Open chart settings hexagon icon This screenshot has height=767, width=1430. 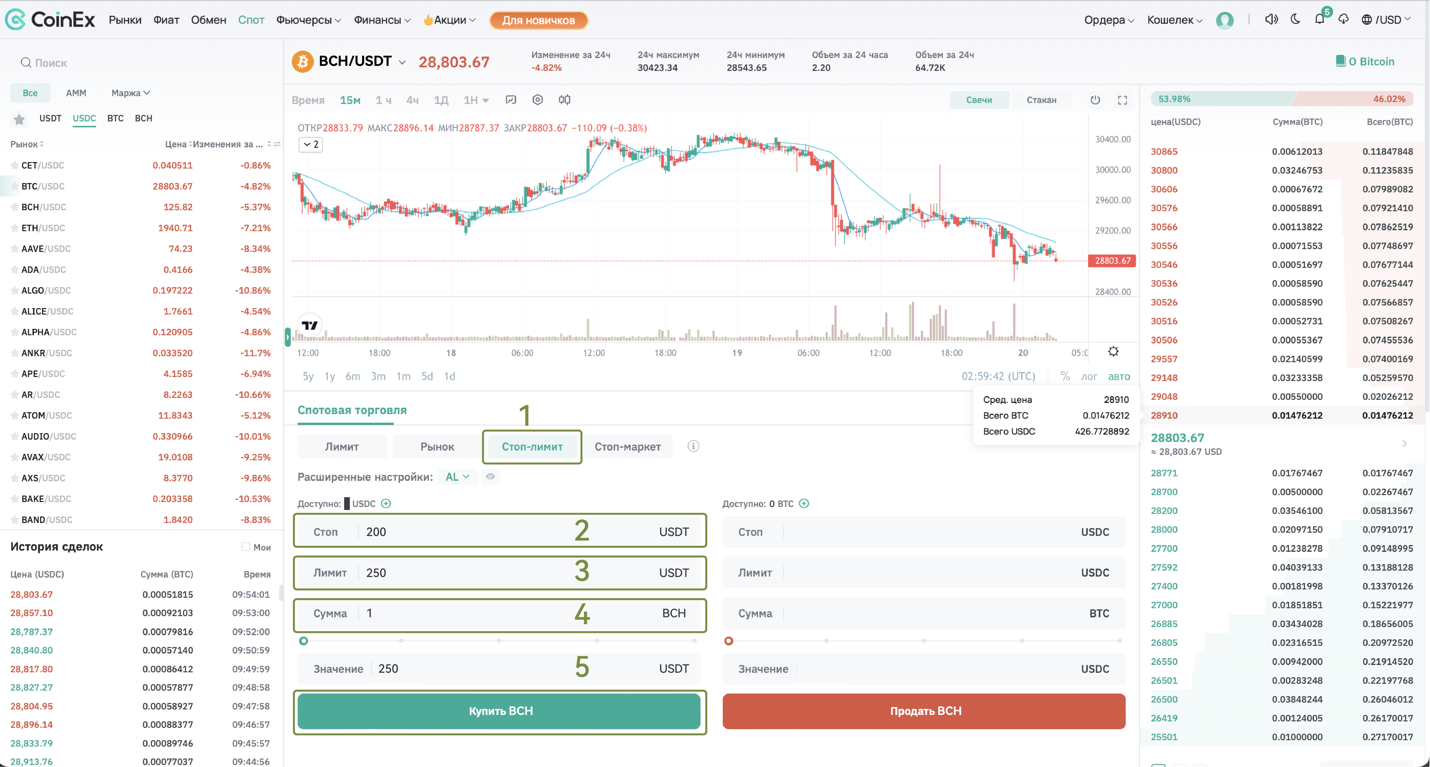[538, 100]
